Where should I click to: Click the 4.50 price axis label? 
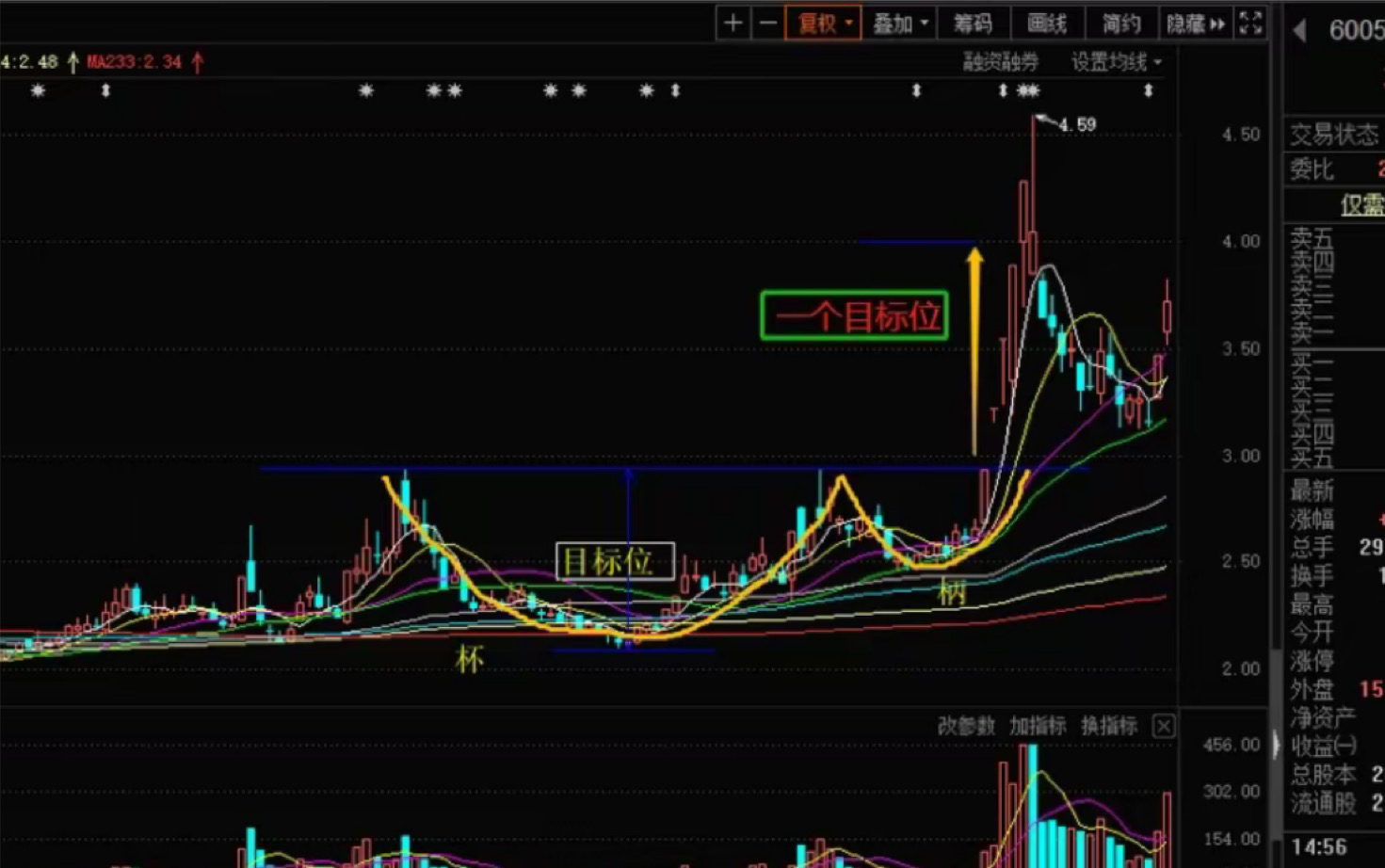[1241, 135]
